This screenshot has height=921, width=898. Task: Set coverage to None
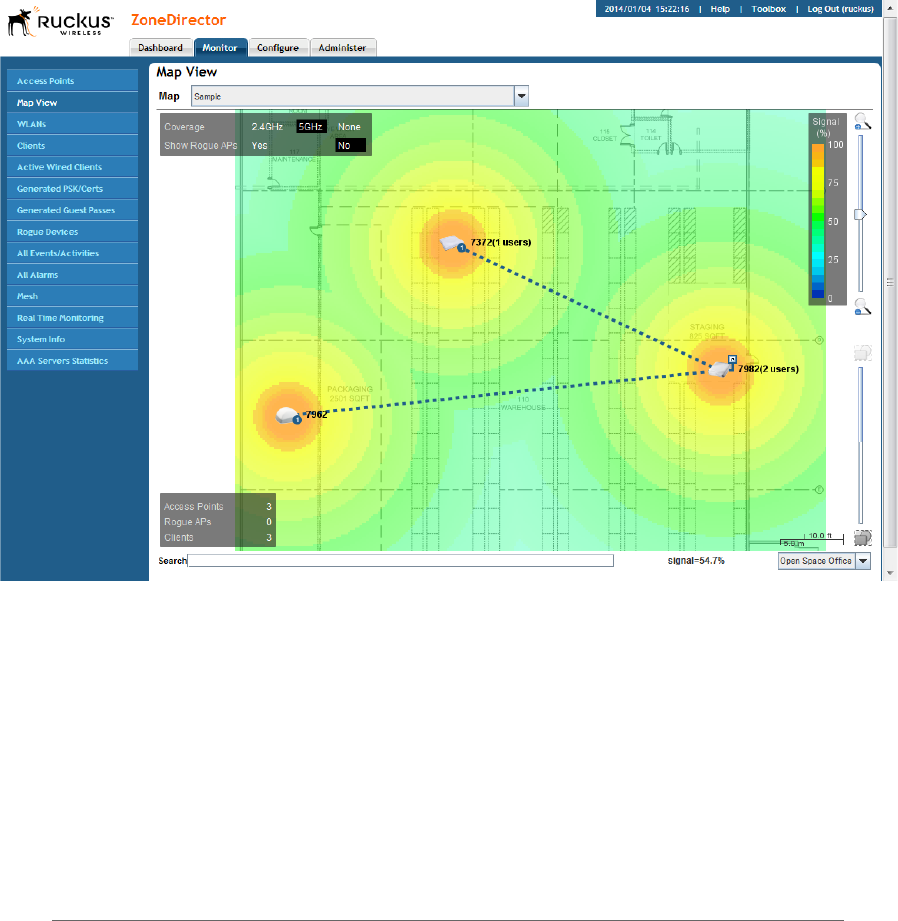(x=349, y=127)
